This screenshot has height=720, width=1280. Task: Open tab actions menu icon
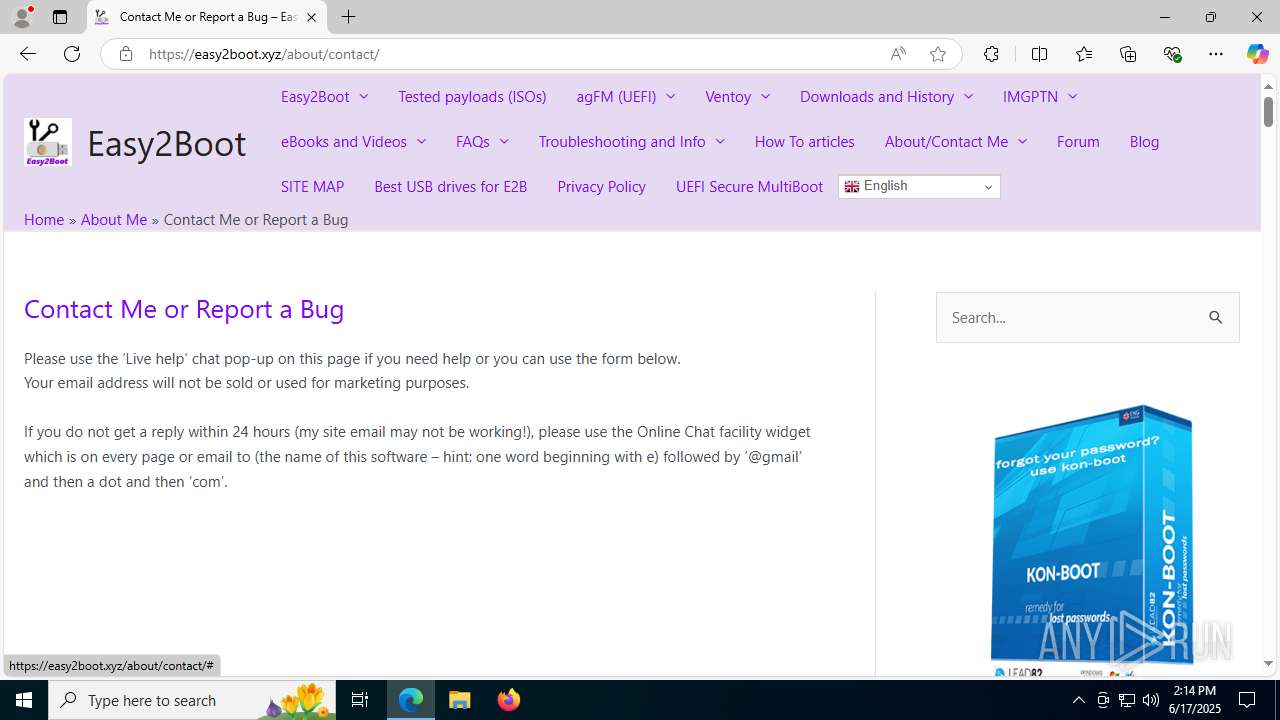click(60, 17)
